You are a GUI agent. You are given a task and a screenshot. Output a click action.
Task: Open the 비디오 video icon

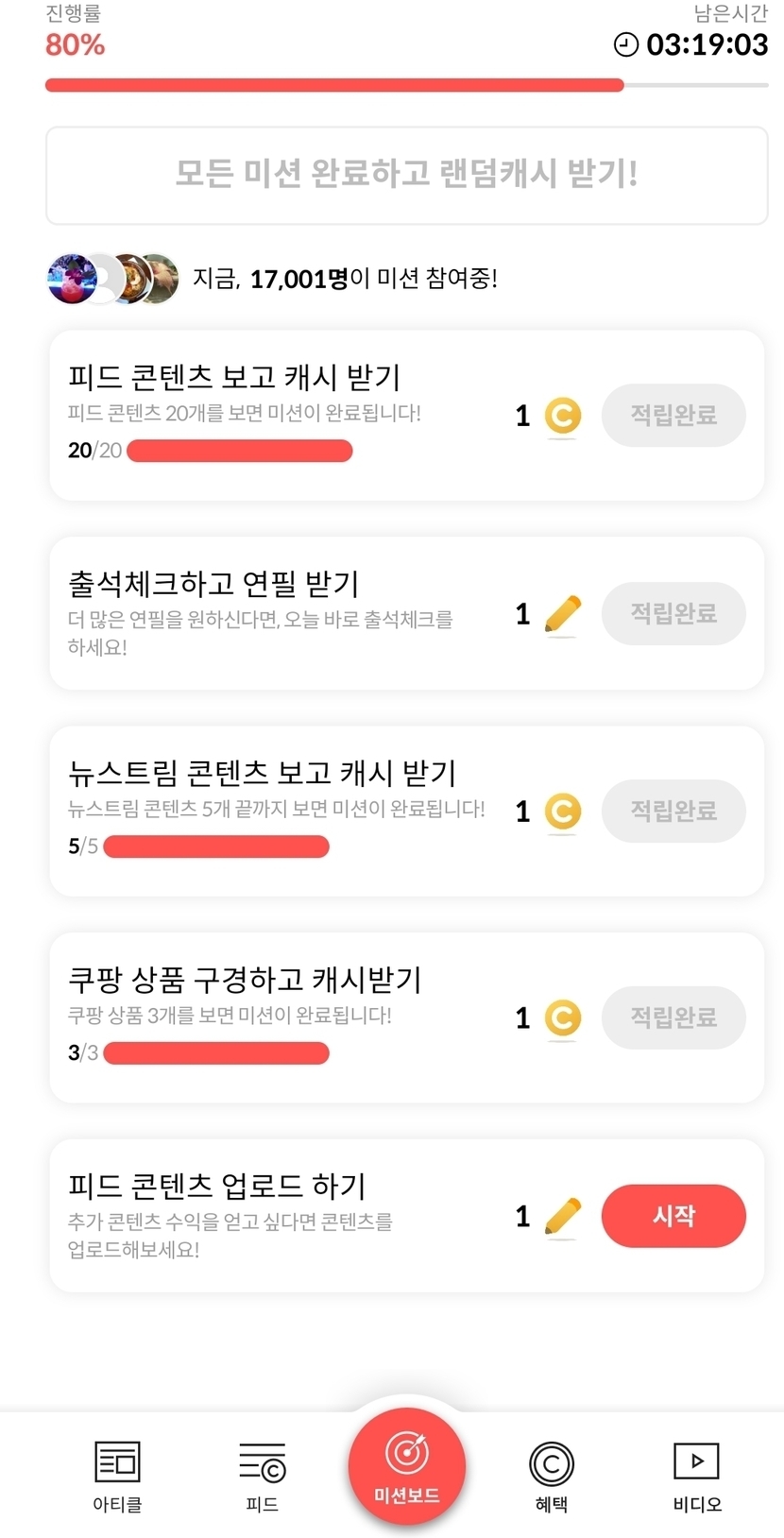pos(696,1461)
